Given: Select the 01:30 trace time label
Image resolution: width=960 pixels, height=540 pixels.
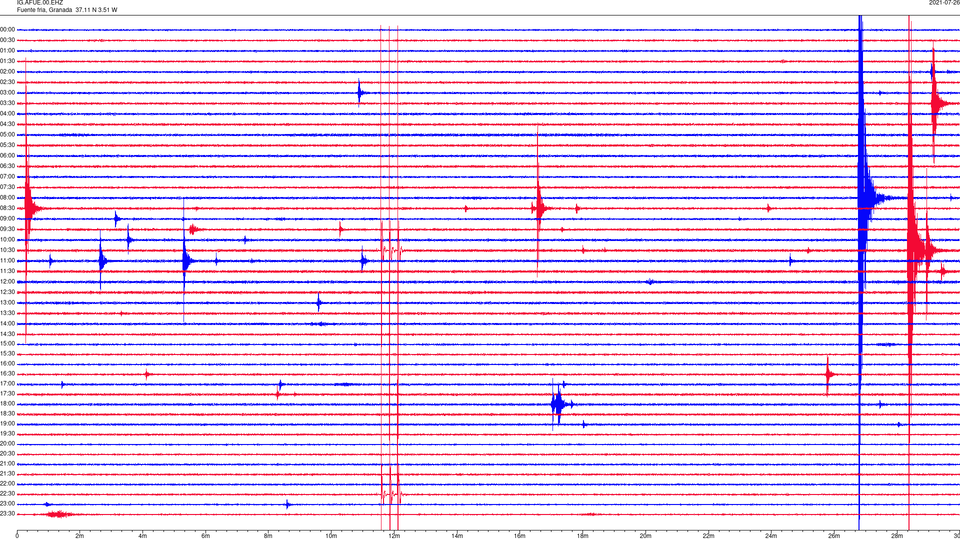Looking at the screenshot, I should coord(8,61).
